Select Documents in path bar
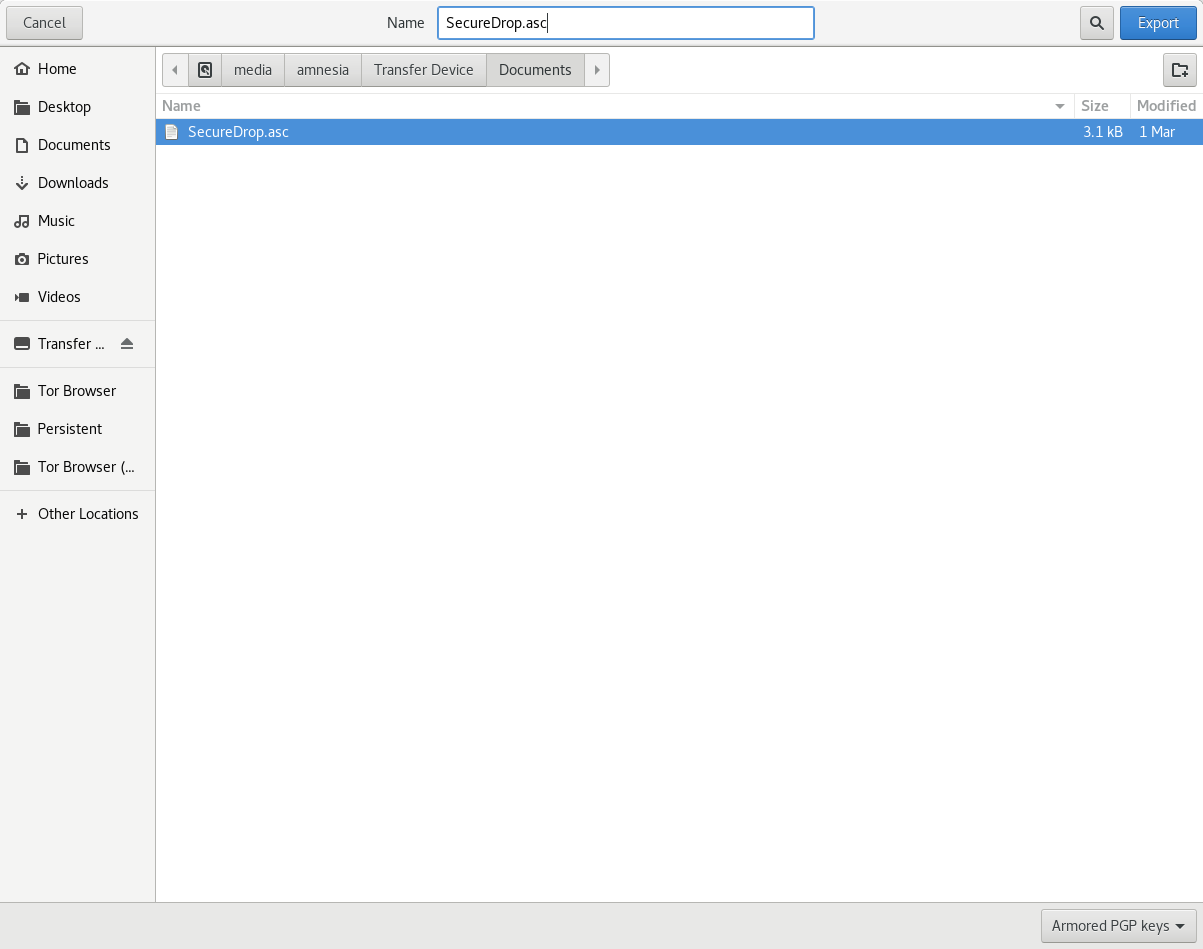The width and height of the screenshot is (1203, 949). (x=535, y=70)
